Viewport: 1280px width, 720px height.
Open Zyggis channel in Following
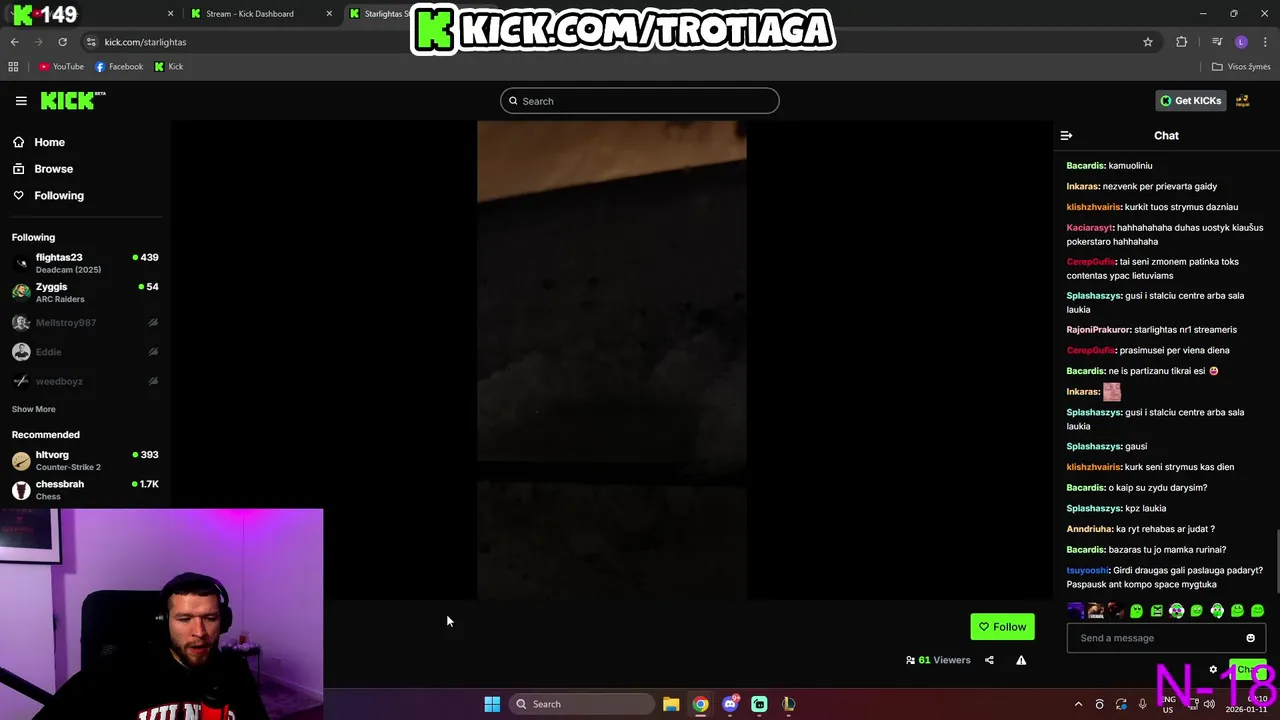click(x=85, y=292)
